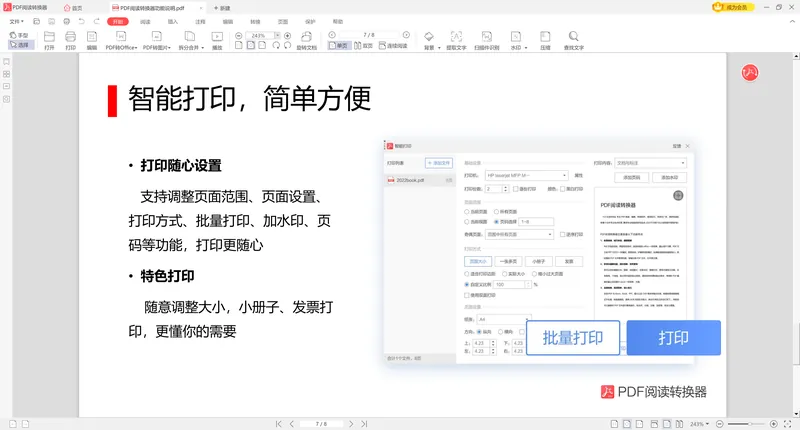Click the 扫描件识别 (Scan OCR) icon
This screenshot has height=430, width=800.
click(x=487, y=37)
